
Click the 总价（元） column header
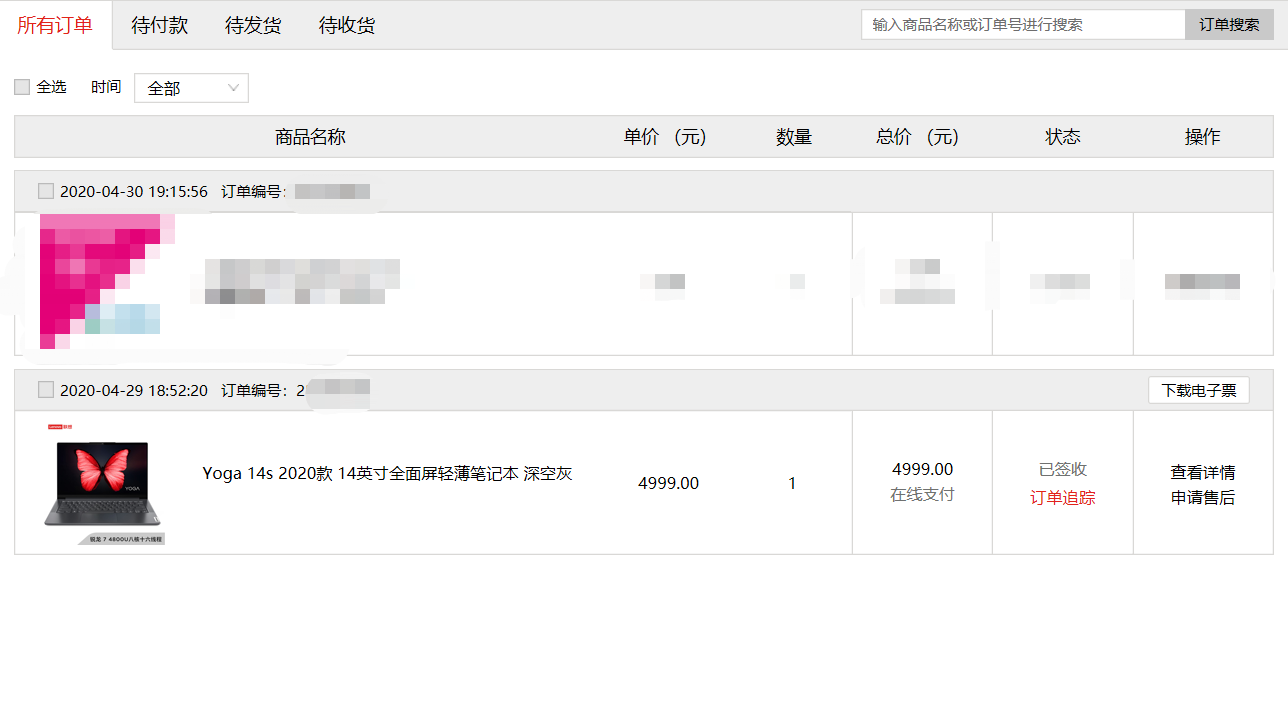tap(918, 137)
